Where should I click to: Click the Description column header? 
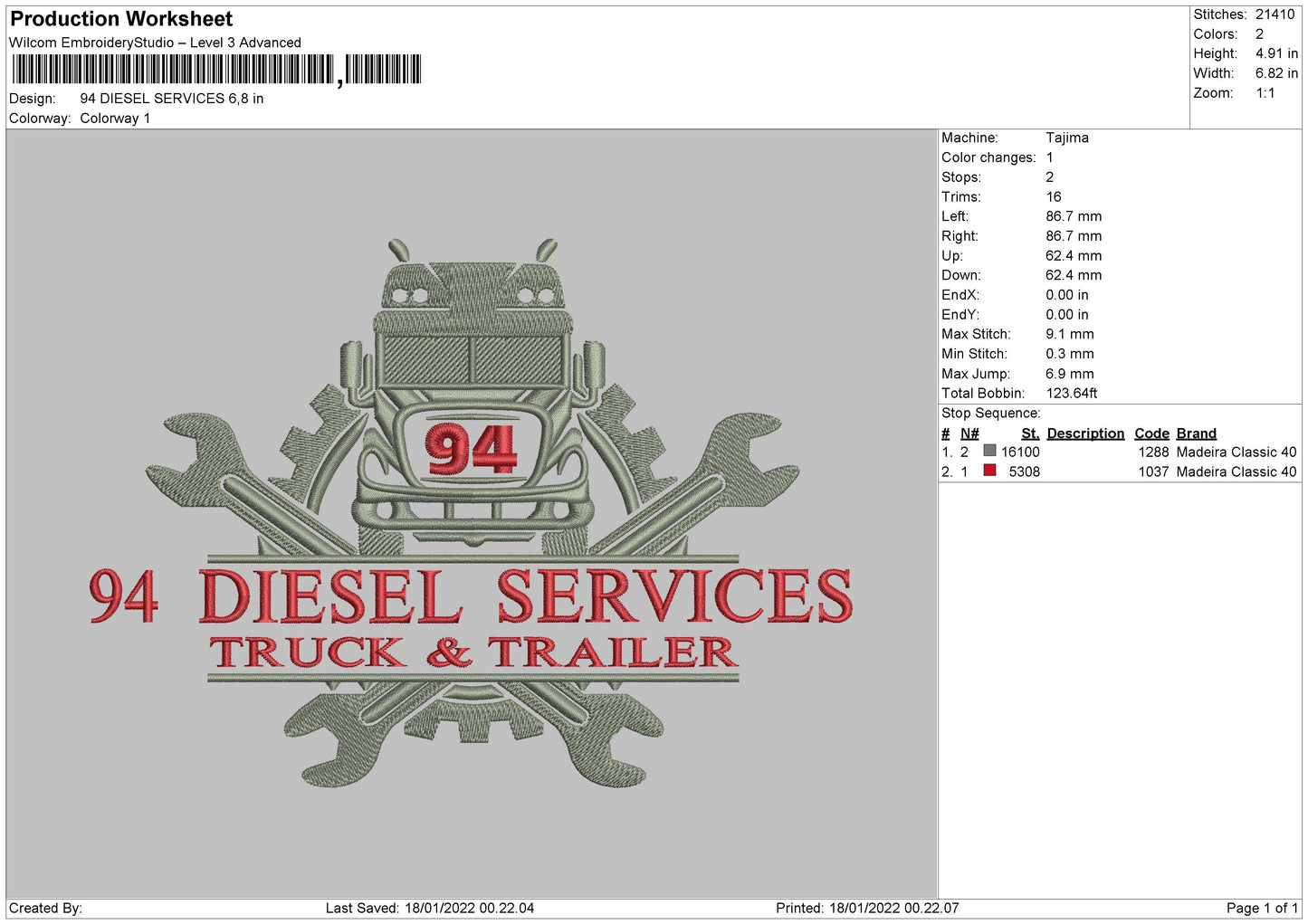point(1085,433)
